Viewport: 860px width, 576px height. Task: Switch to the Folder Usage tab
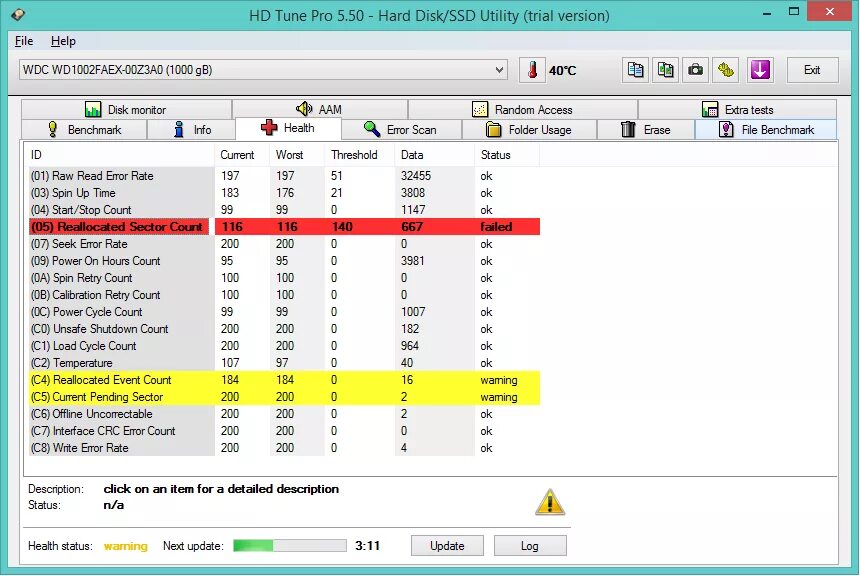click(529, 130)
